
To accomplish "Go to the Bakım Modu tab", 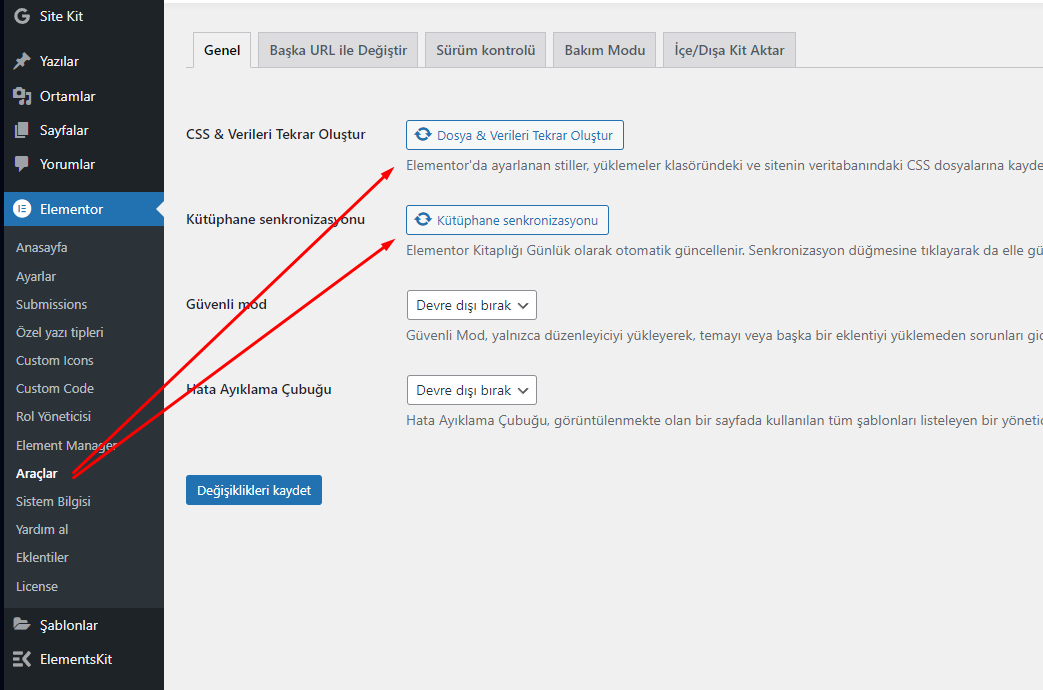I will (x=605, y=50).
